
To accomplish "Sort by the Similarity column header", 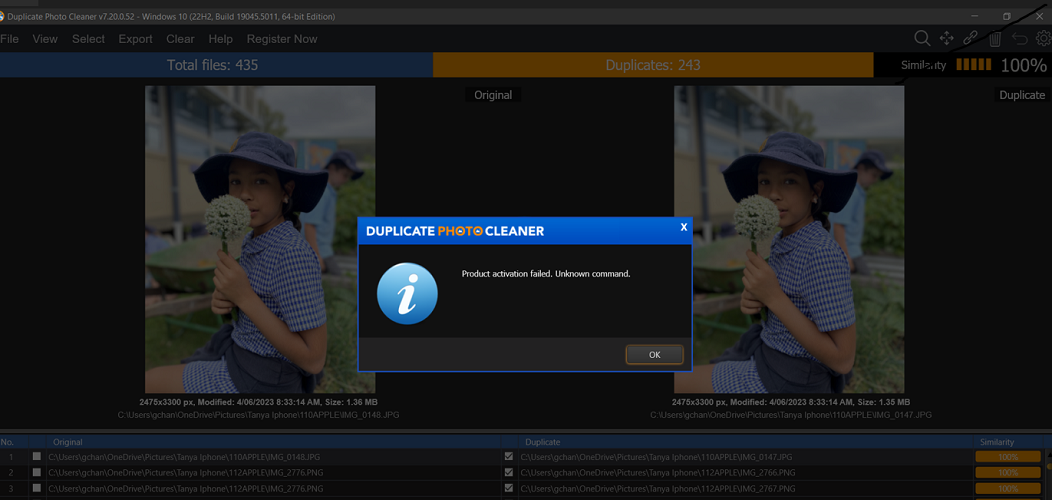I will click(997, 442).
